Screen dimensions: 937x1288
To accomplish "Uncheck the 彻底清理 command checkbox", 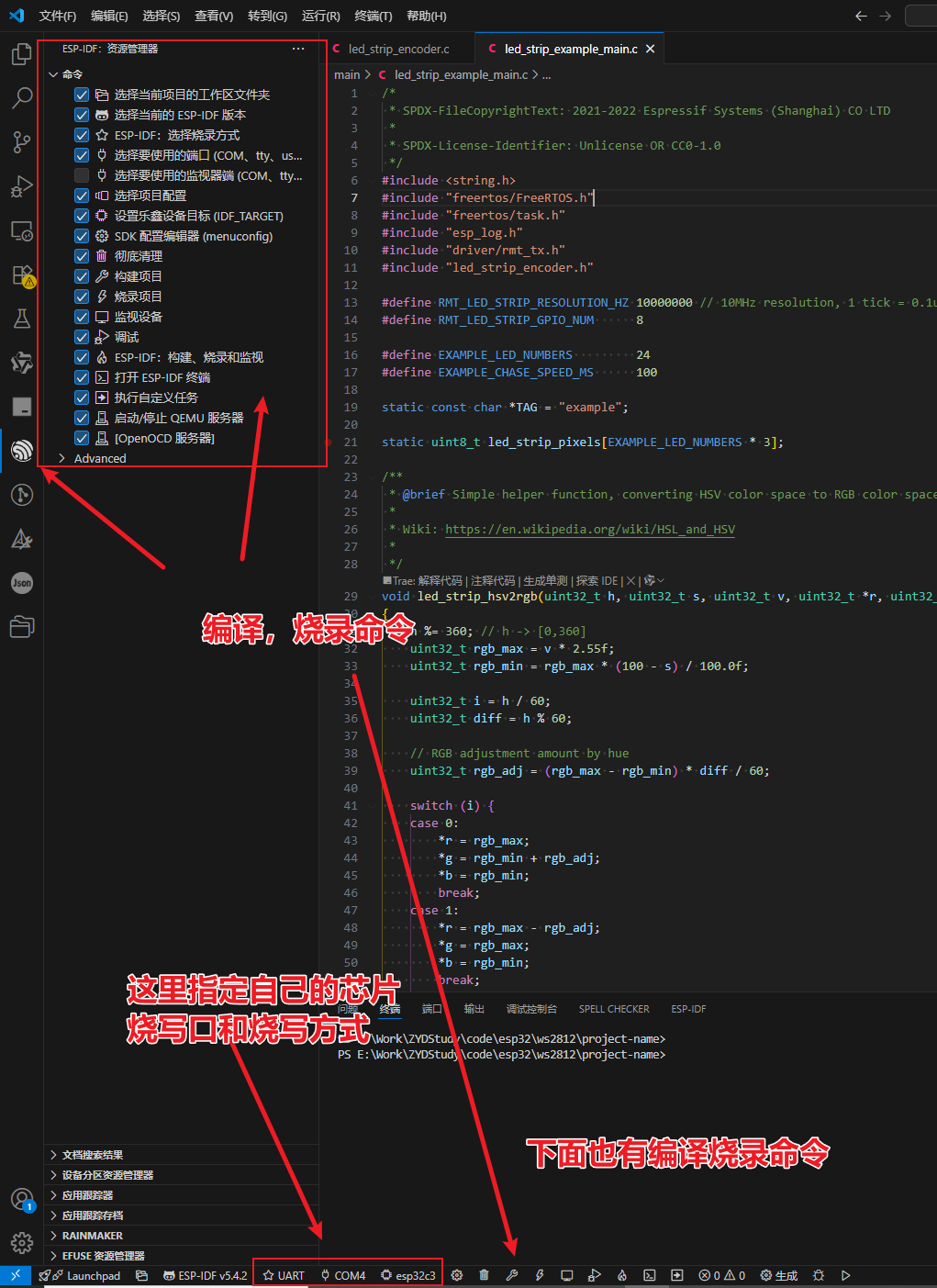I will click(82, 256).
